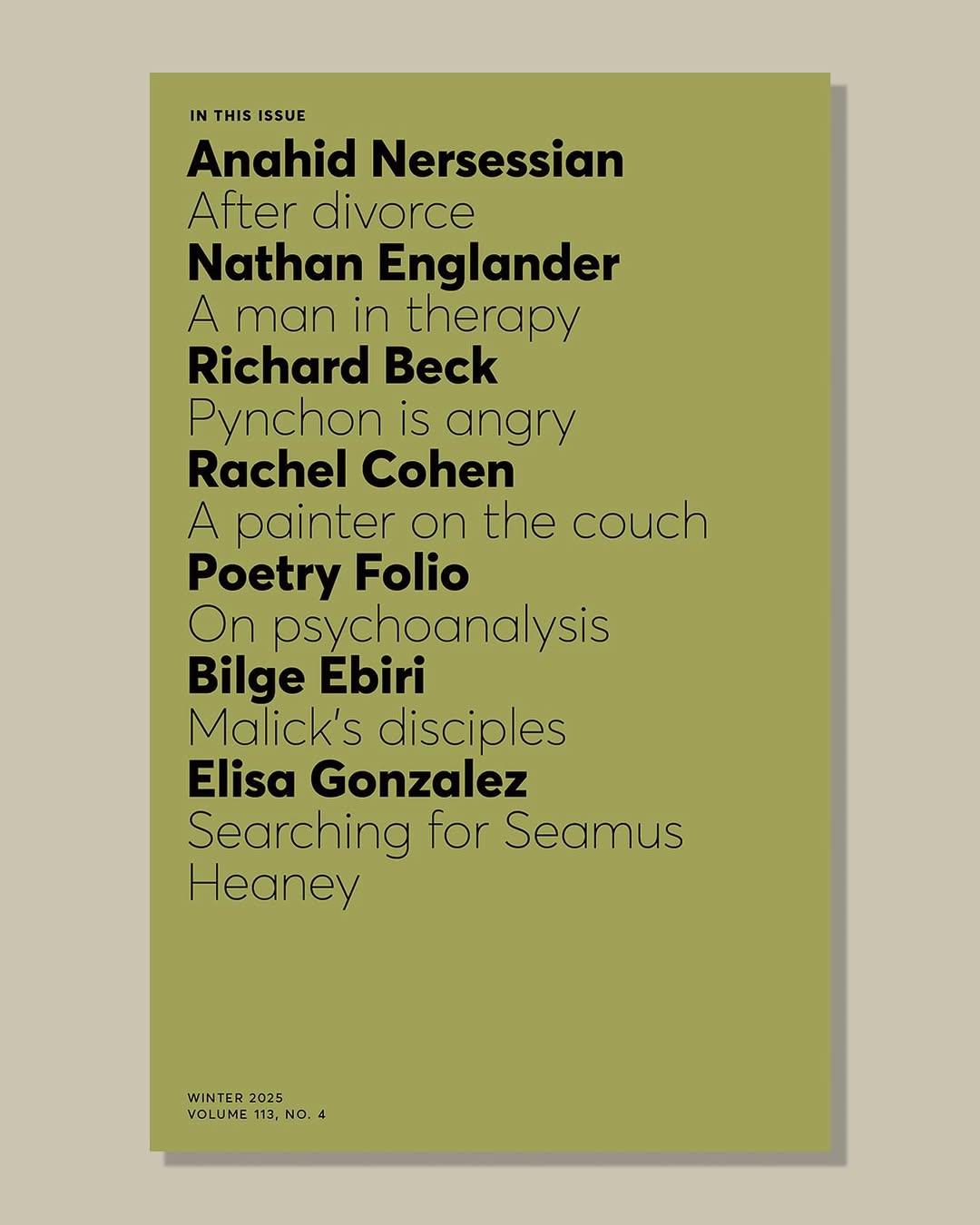The height and width of the screenshot is (1225, 980).
Task: Choose the Rachel Cohen author name
Action: coord(350,470)
